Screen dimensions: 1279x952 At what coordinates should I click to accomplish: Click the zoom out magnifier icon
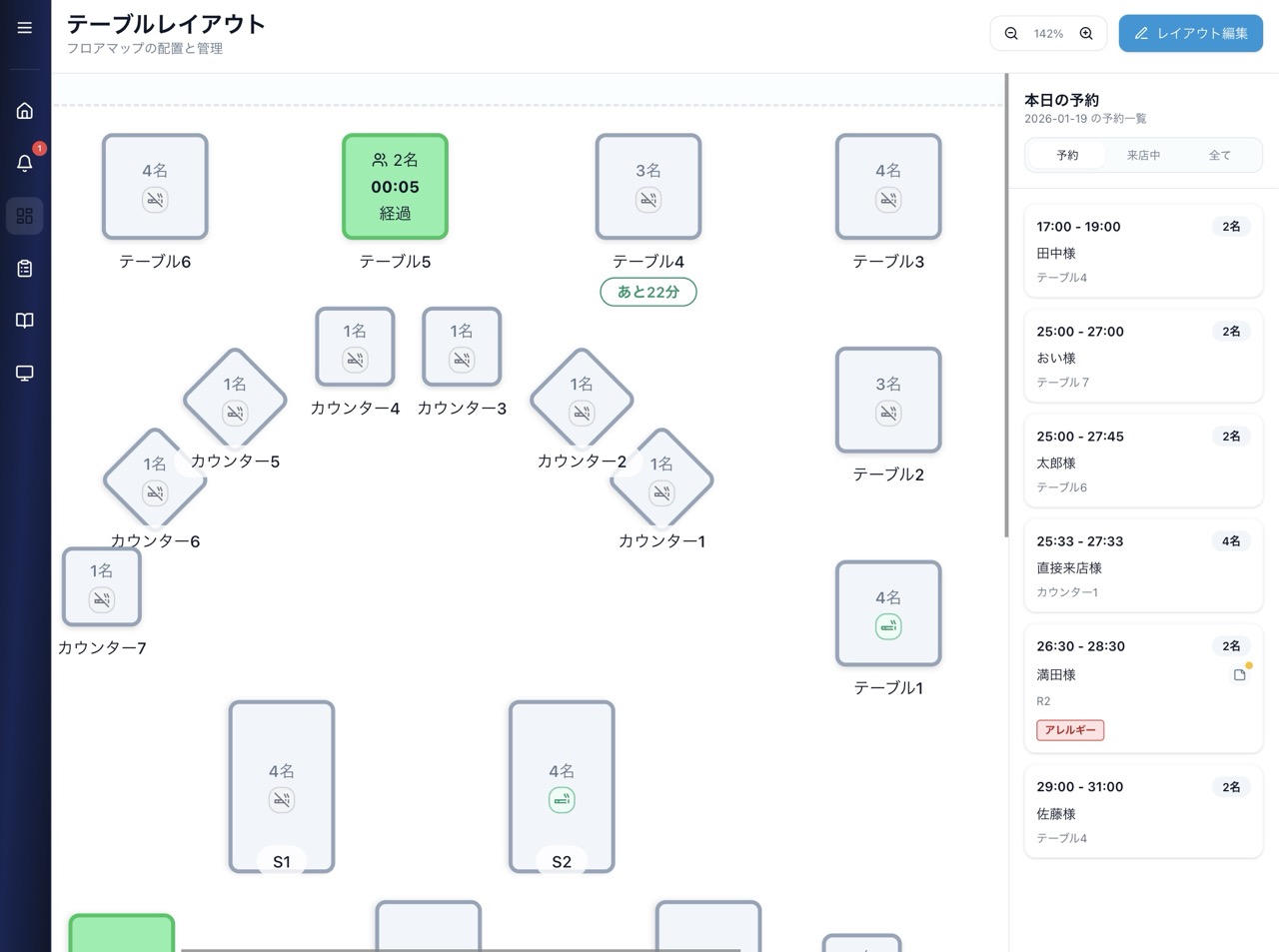tap(1011, 33)
